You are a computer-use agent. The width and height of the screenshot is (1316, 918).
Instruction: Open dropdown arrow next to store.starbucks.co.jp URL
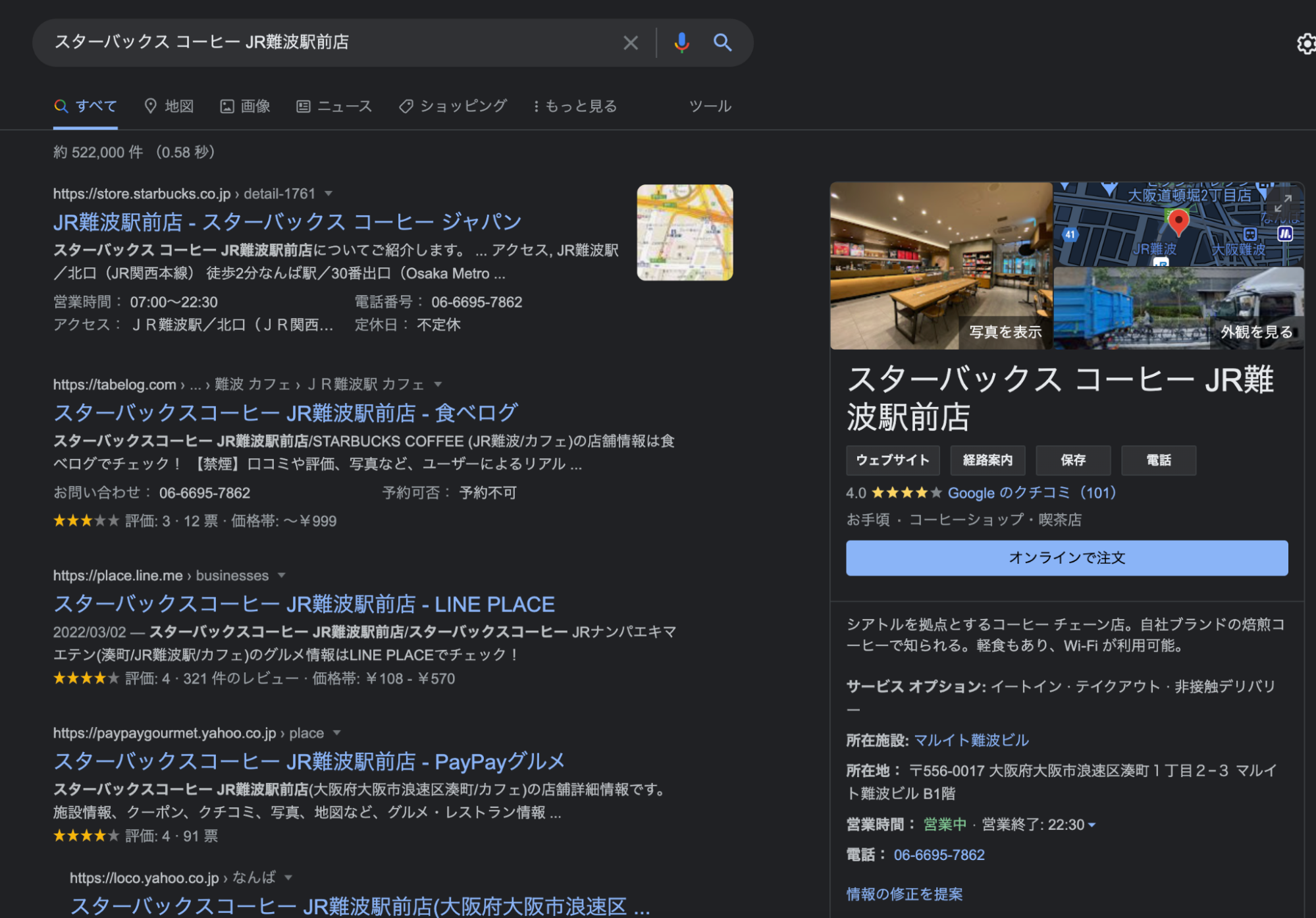329,194
